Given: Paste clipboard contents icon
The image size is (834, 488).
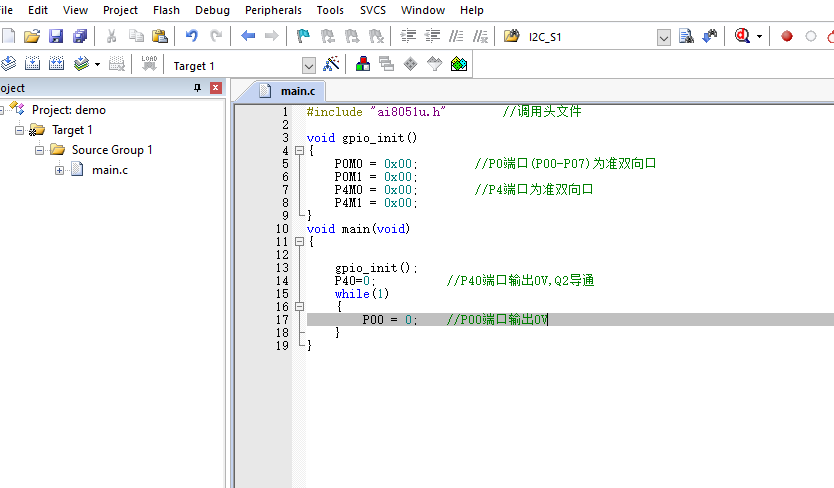Looking at the screenshot, I should point(160,36).
